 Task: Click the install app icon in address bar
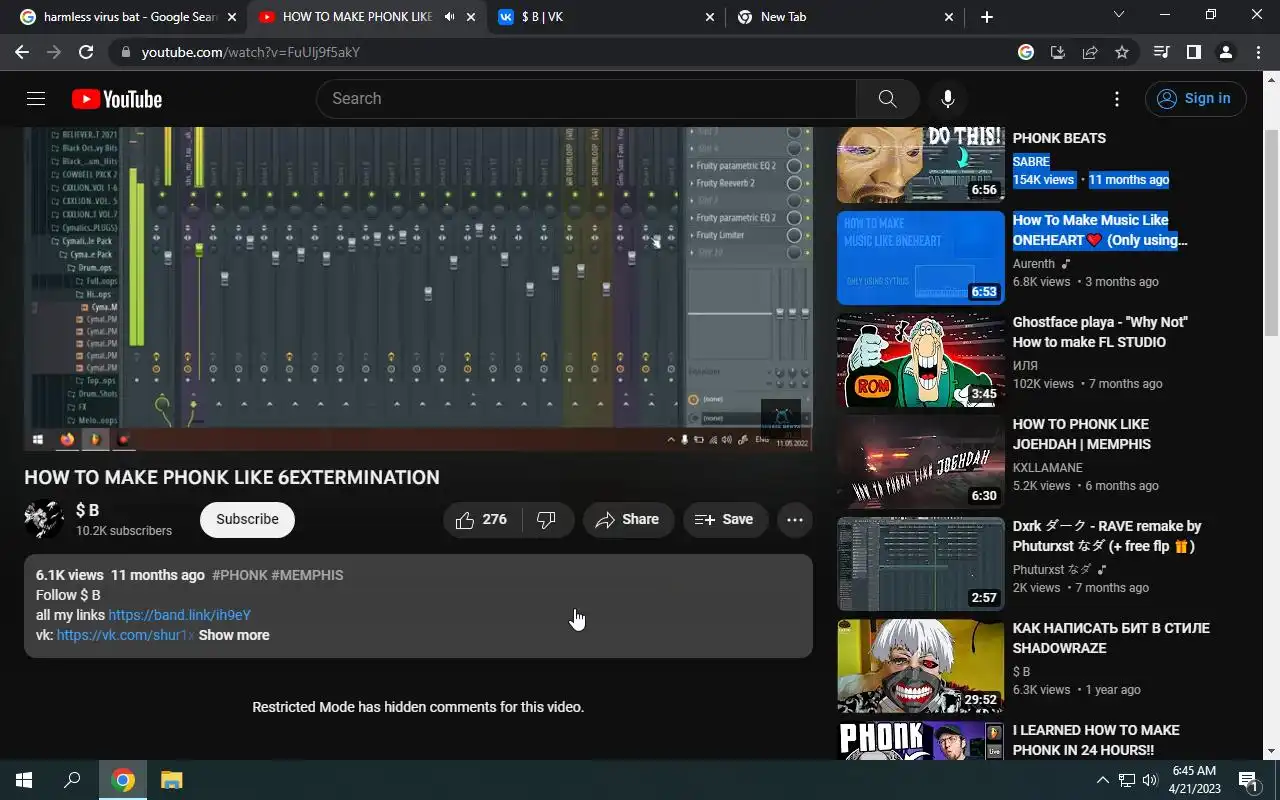pos(1058,52)
